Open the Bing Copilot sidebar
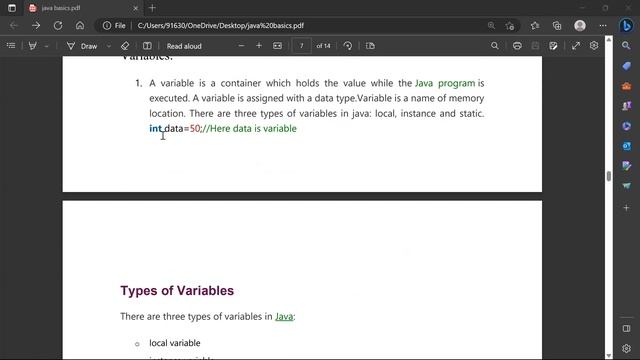Viewport: 640px width, 360px height. [x=626, y=25]
